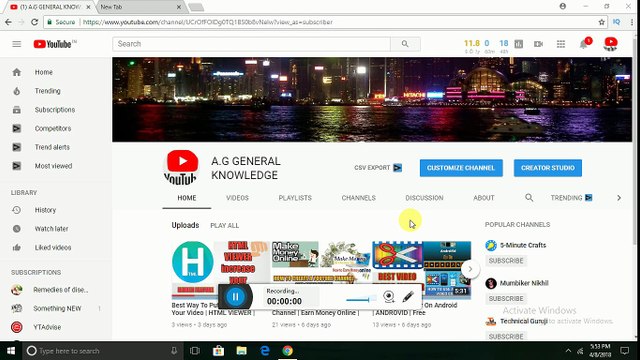Adjust the recorder volume slider
Viewport: 640px width, 360px height.
tap(361, 300)
